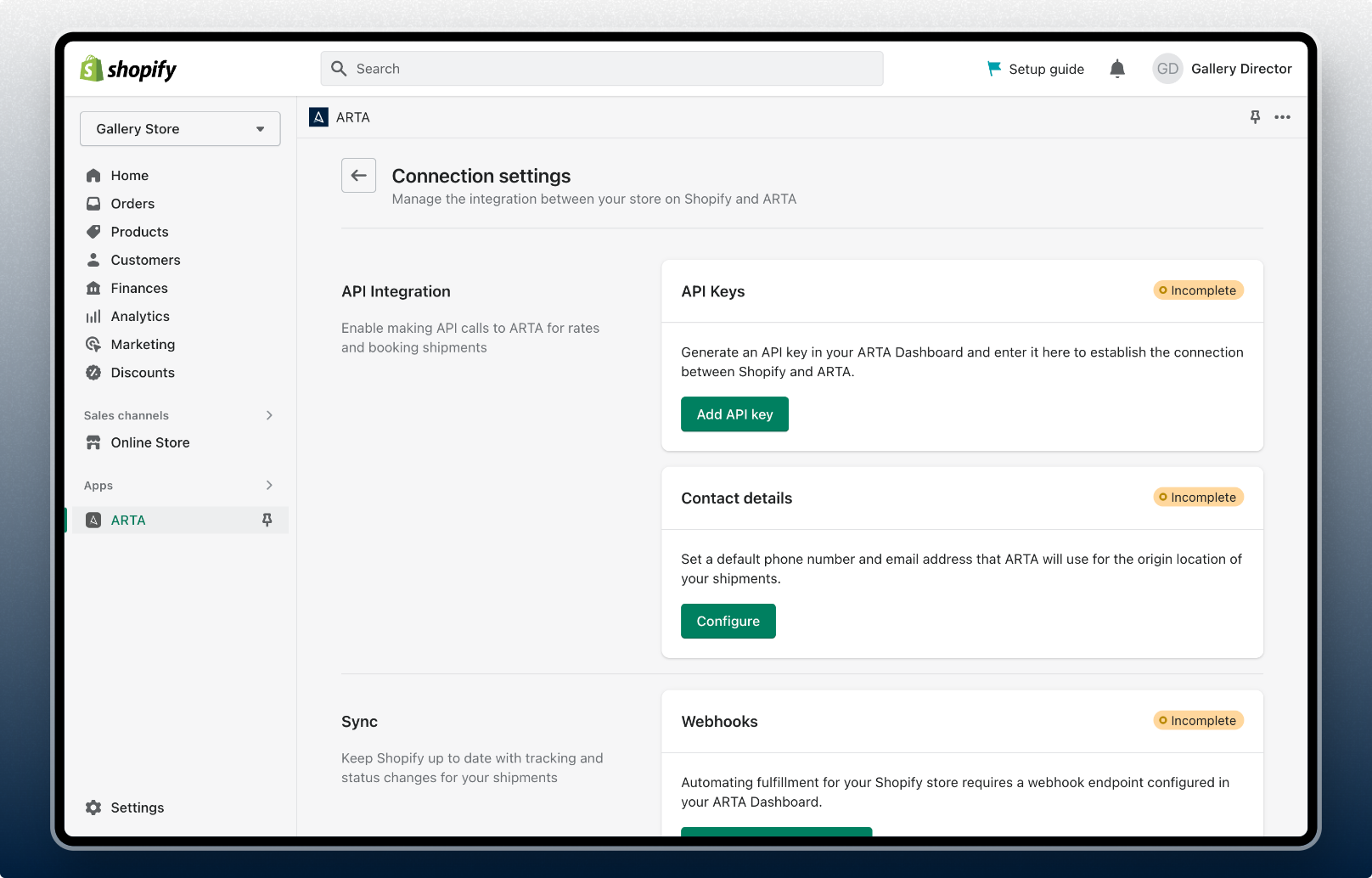Toggle the pin on ARTA app header
1372x878 pixels.
pos(1254,117)
